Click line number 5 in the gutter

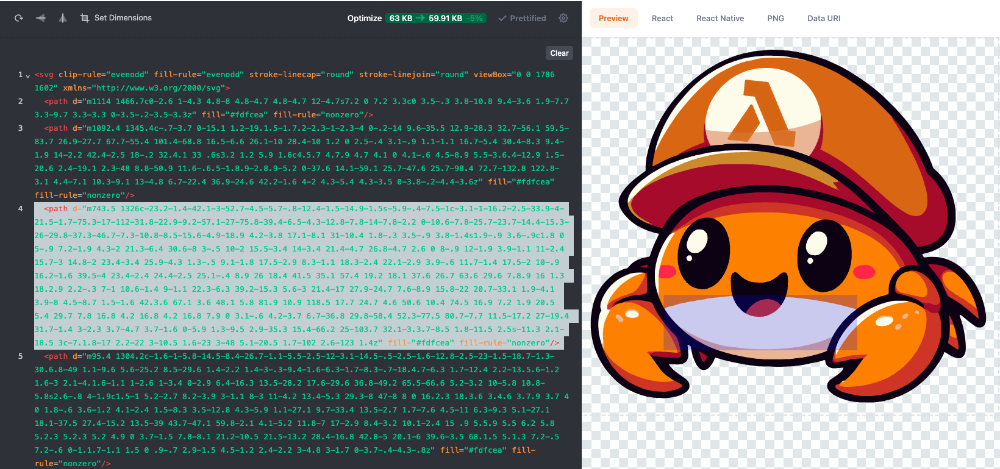20,356
